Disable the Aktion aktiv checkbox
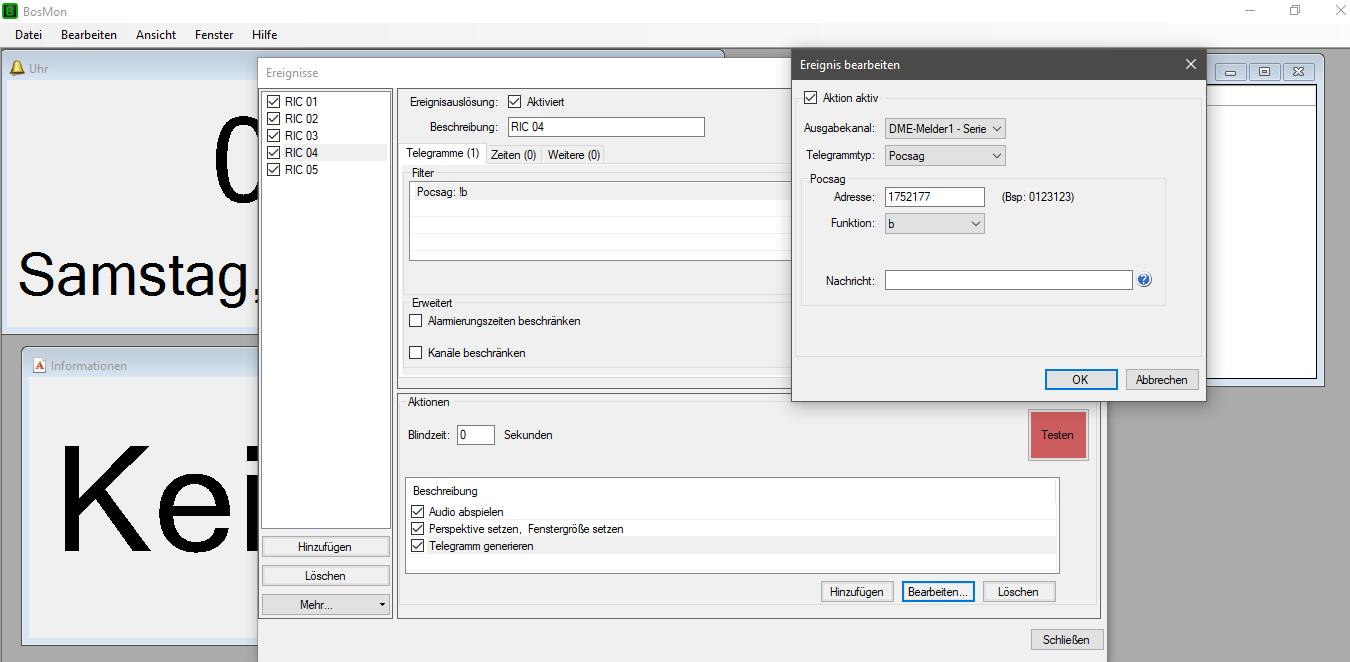The width and height of the screenshot is (1350, 662). pyautogui.click(x=809, y=96)
